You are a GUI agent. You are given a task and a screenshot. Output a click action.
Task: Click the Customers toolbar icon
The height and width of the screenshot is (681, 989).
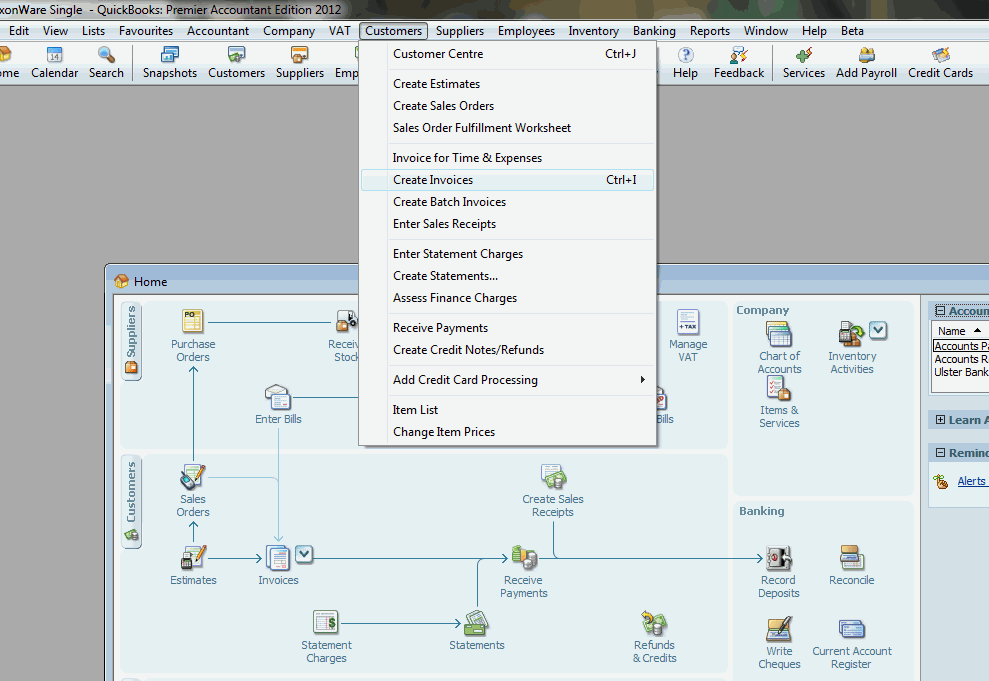click(237, 62)
